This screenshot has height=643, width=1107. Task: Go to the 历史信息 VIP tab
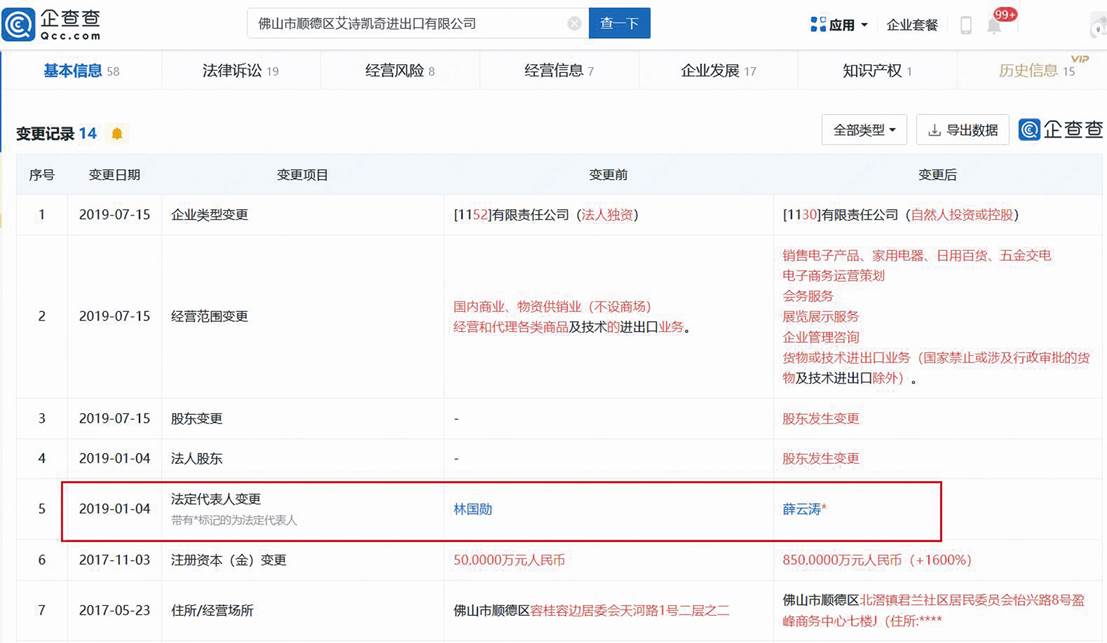(x=1036, y=70)
